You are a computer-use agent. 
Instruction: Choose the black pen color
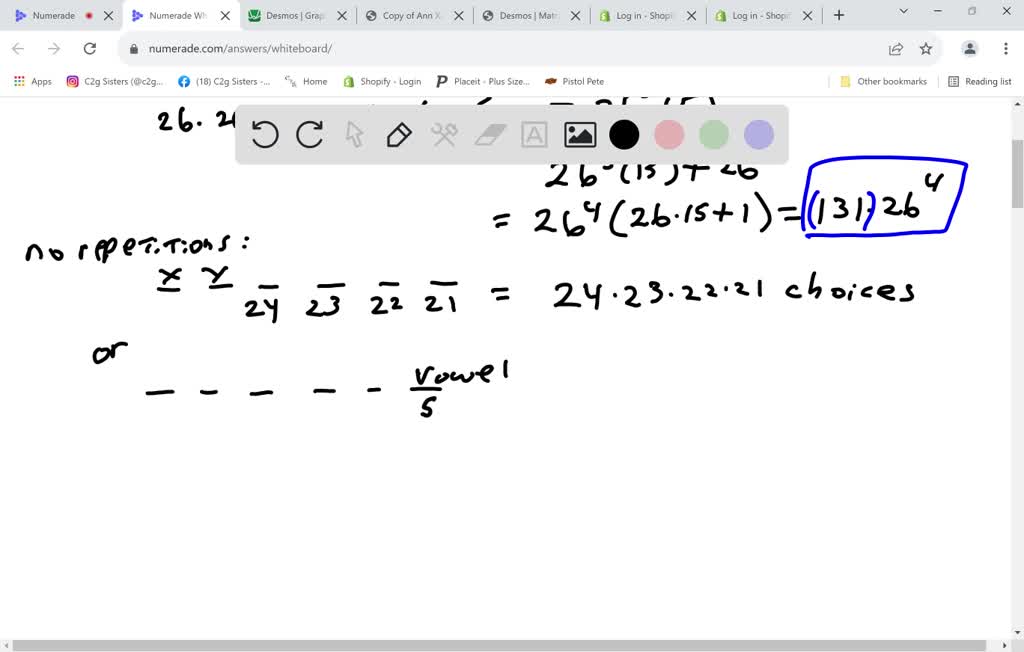[x=624, y=135]
